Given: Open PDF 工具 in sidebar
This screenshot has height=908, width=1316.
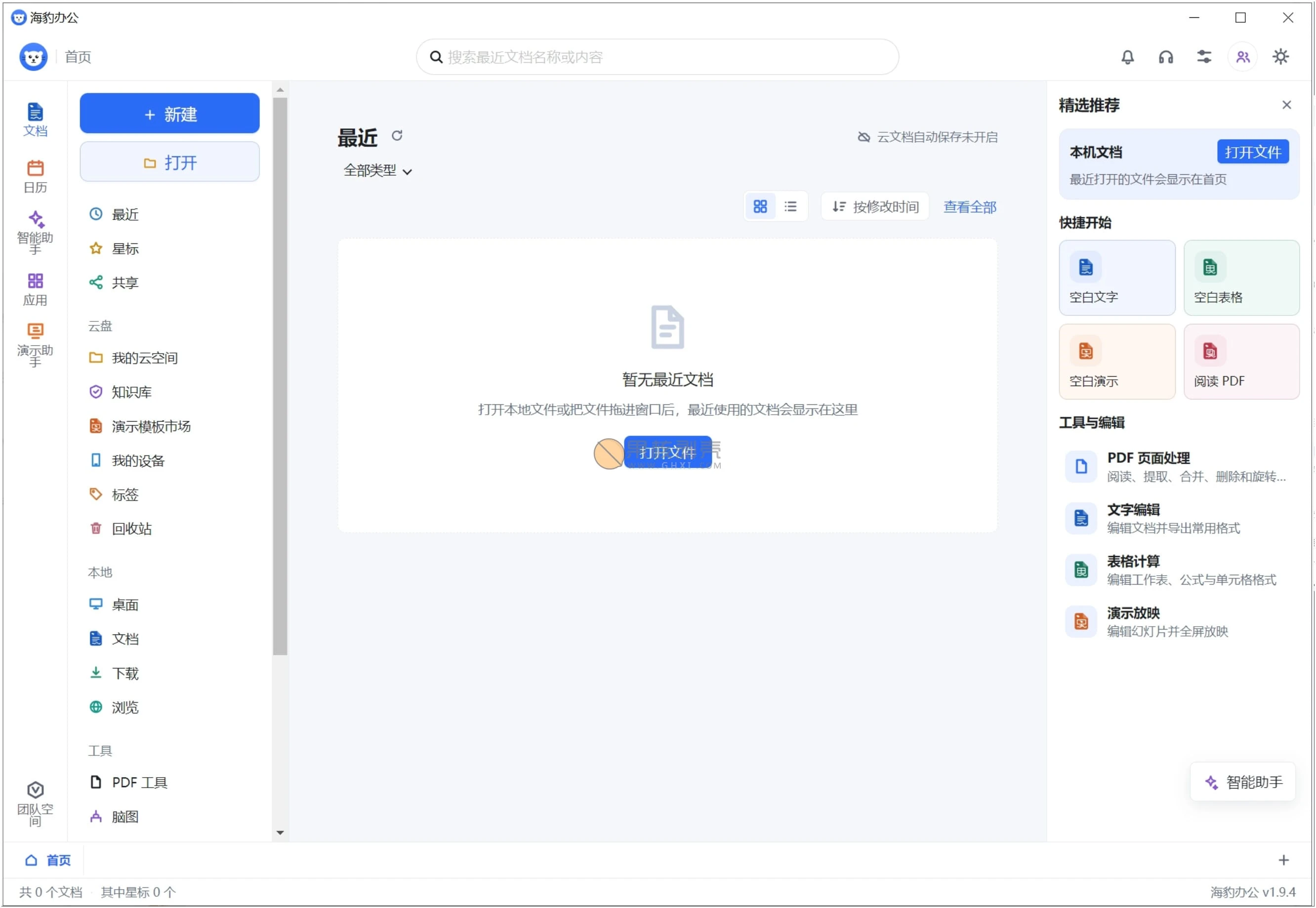Looking at the screenshot, I should click(x=169, y=782).
